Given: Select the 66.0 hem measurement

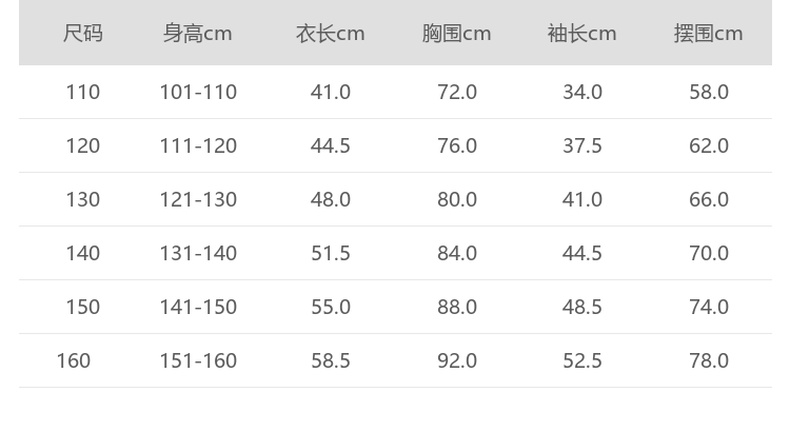Looking at the screenshot, I should [708, 200].
